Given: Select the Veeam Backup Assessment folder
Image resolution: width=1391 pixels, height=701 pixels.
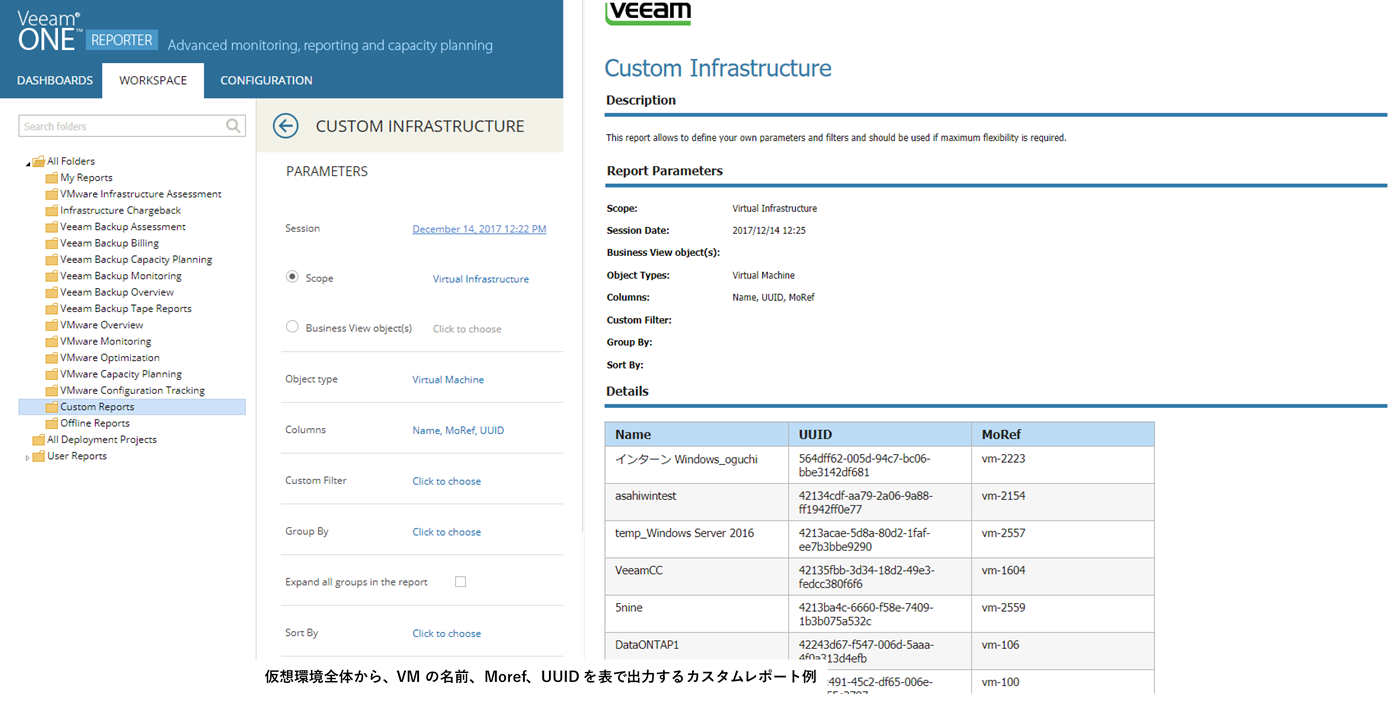Looking at the screenshot, I should [123, 227].
